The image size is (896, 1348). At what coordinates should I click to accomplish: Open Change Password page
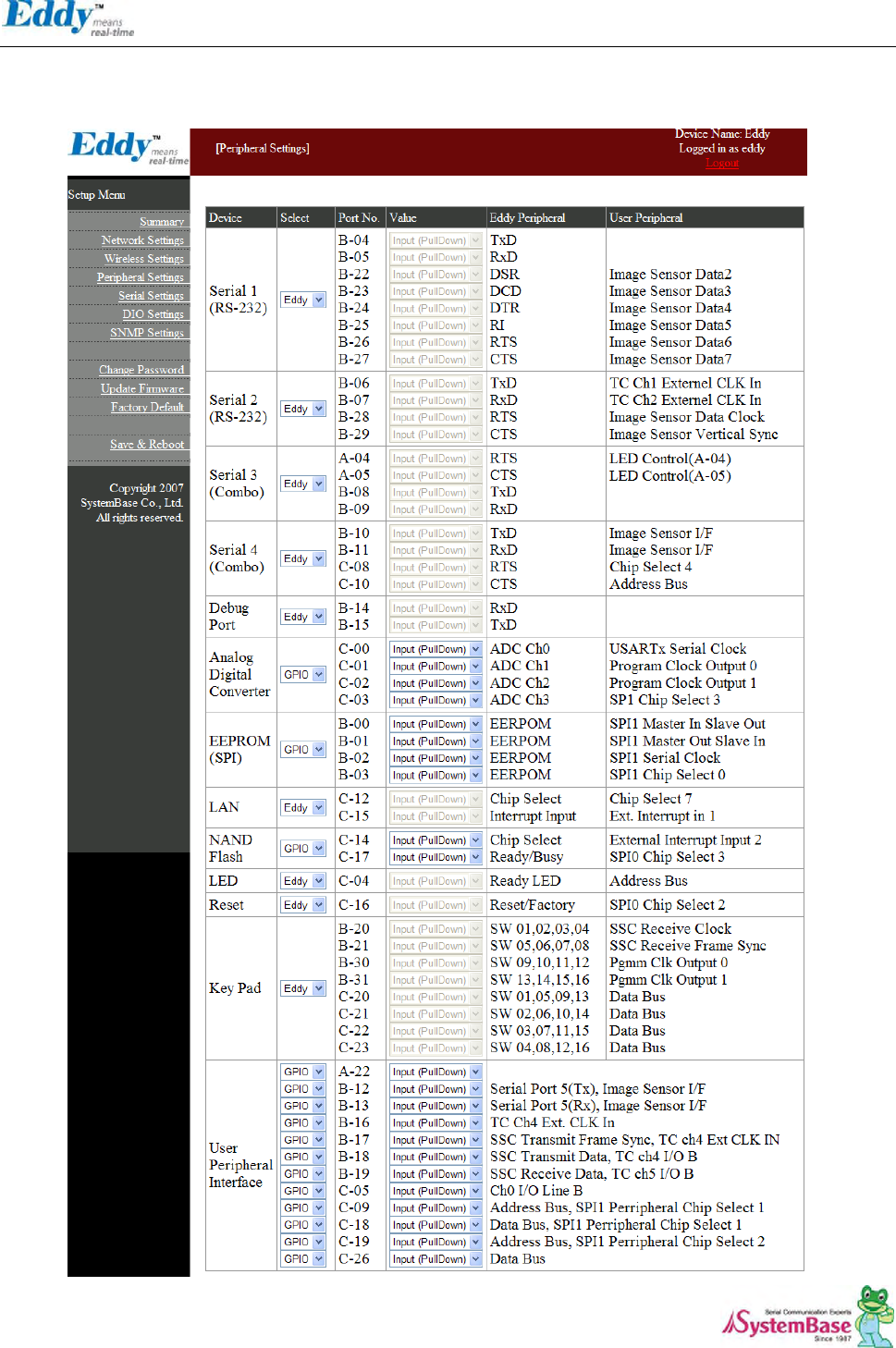[141, 370]
